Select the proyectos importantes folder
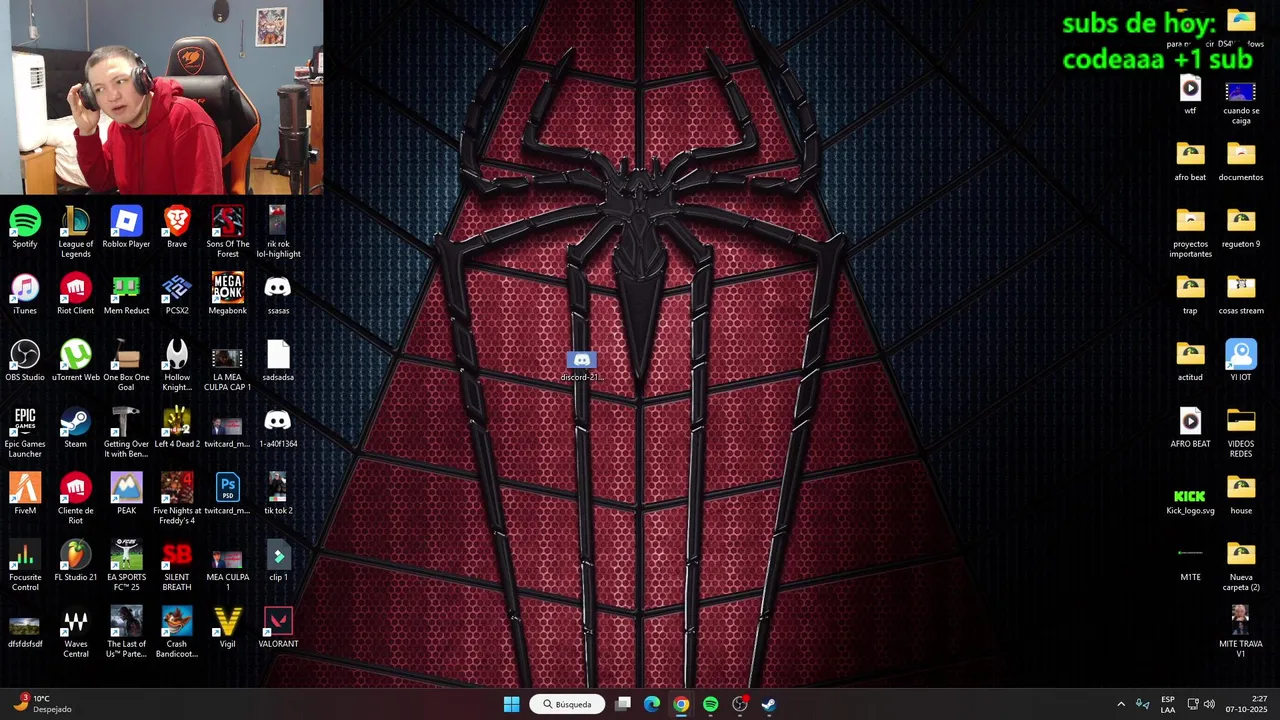This screenshot has height=720, width=1280. (1190, 232)
